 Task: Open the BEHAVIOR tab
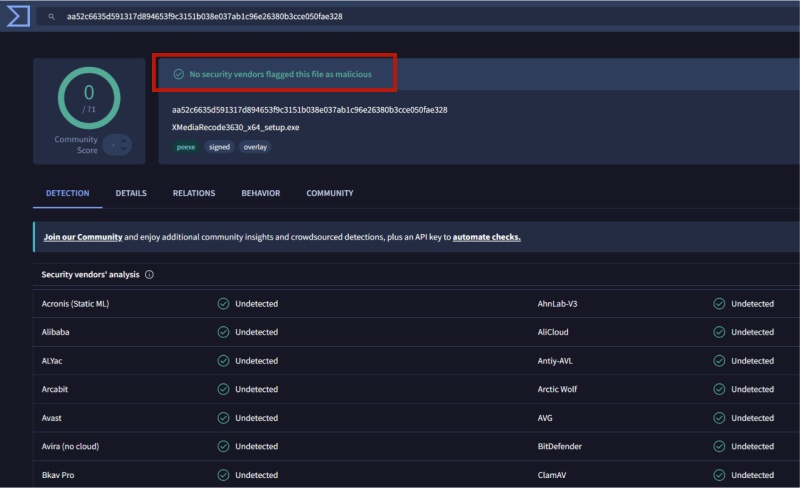pyautogui.click(x=261, y=193)
